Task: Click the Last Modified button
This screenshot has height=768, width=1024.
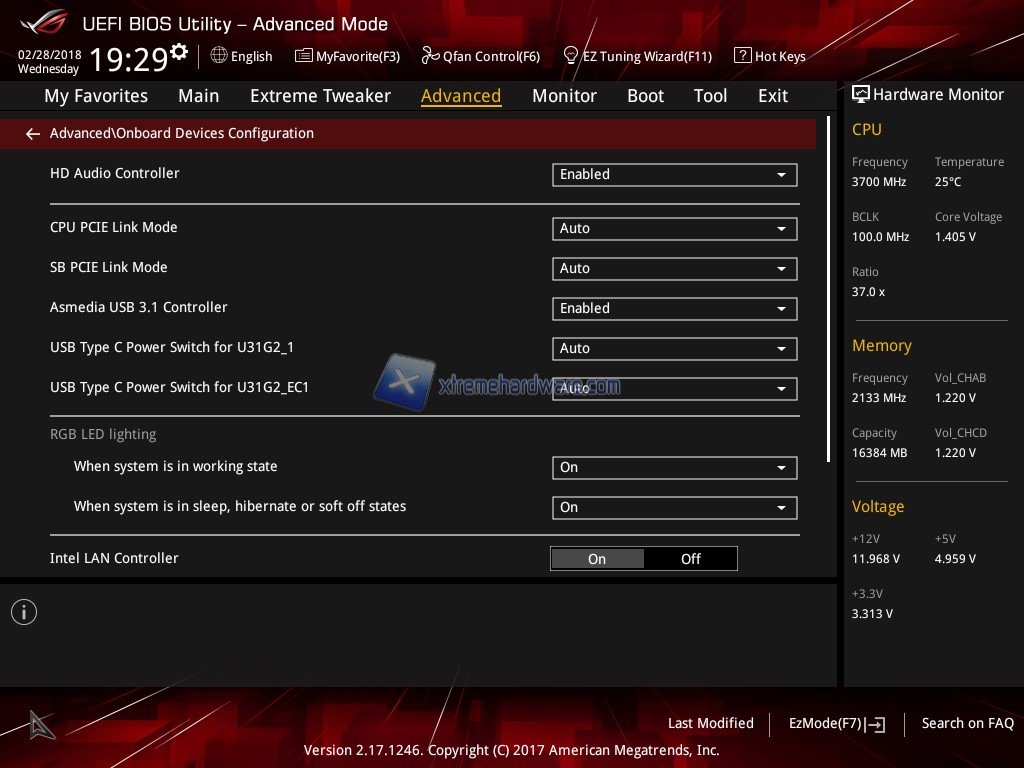Action: [x=710, y=724]
